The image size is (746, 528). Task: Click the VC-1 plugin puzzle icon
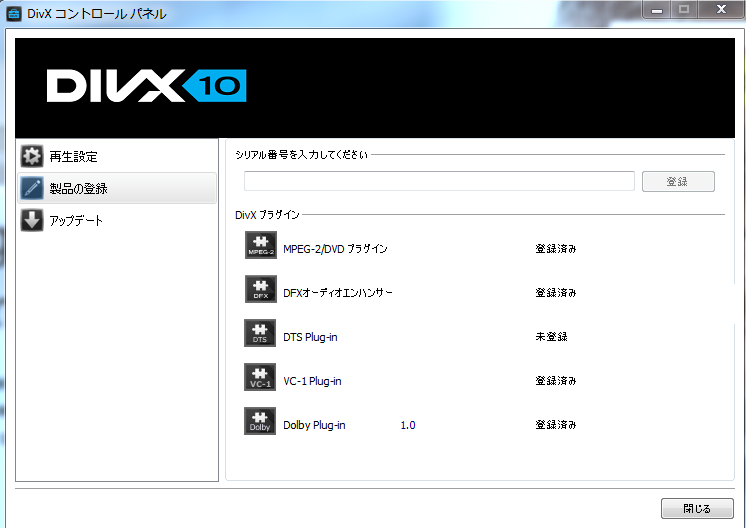click(260, 377)
